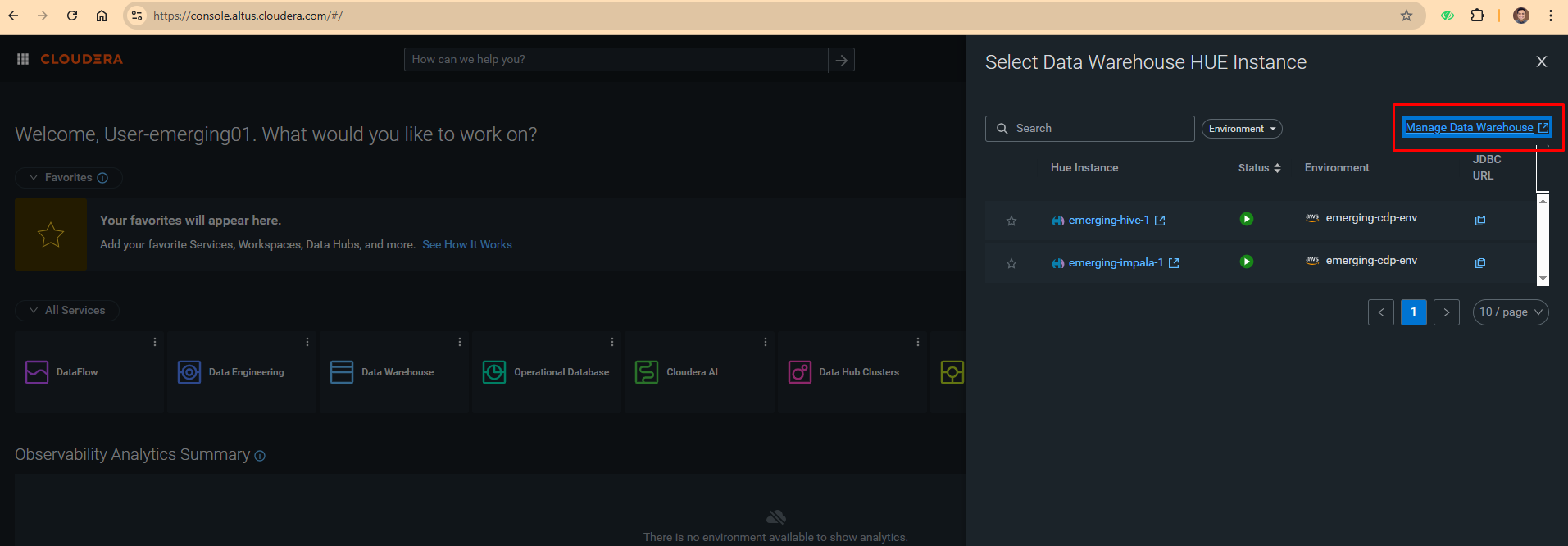Open DataFlow tile options menu
Viewport: 1568px width, 546px height.
point(155,342)
